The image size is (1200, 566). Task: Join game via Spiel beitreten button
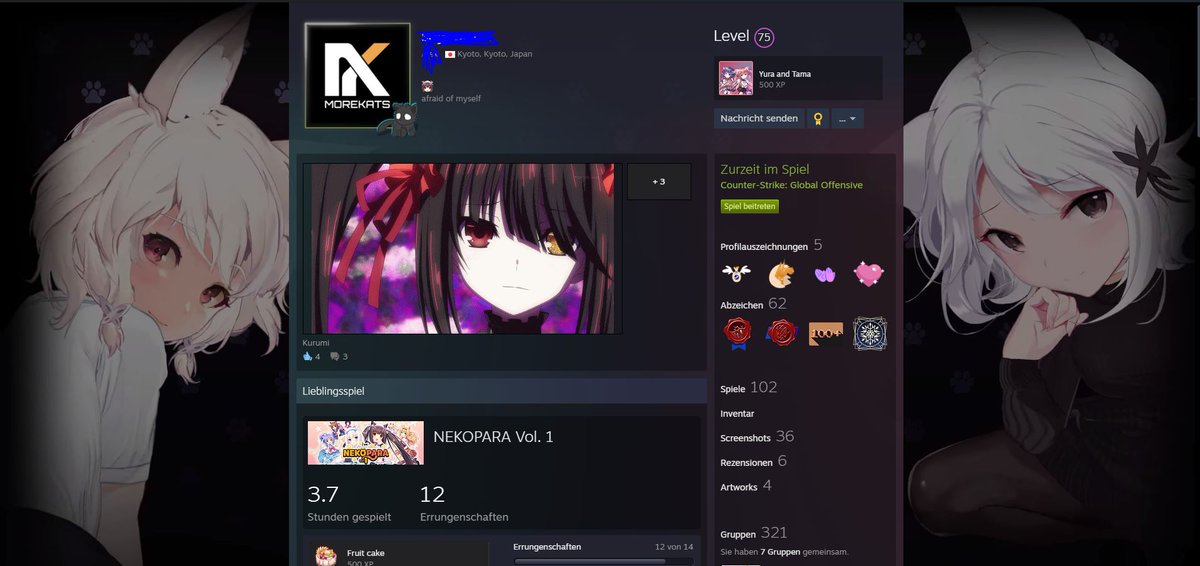click(749, 206)
